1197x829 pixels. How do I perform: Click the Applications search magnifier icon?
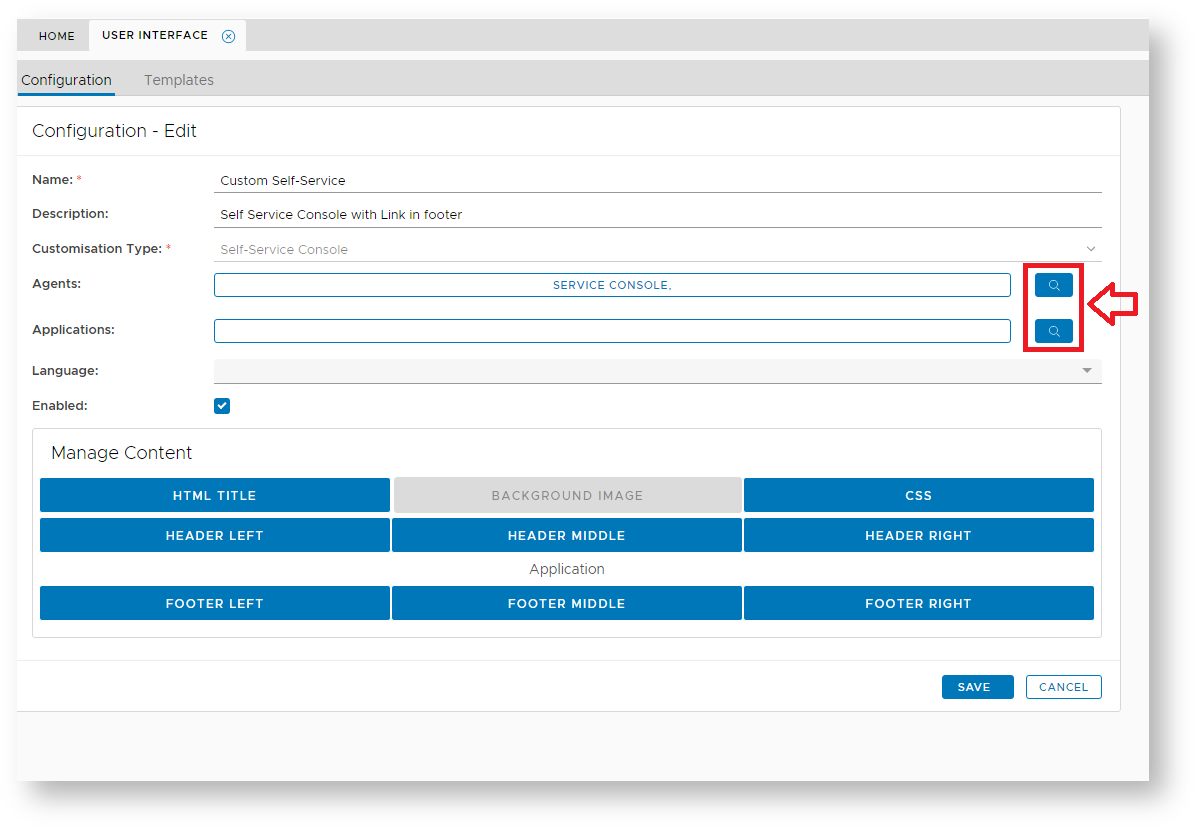pyautogui.click(x=1053, y=331)
